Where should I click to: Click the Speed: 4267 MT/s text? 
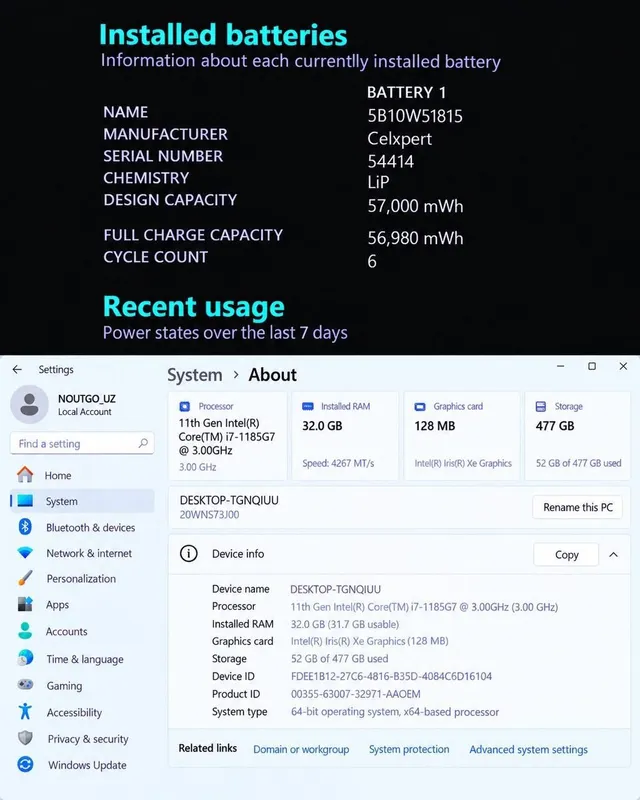pos(338,463)
